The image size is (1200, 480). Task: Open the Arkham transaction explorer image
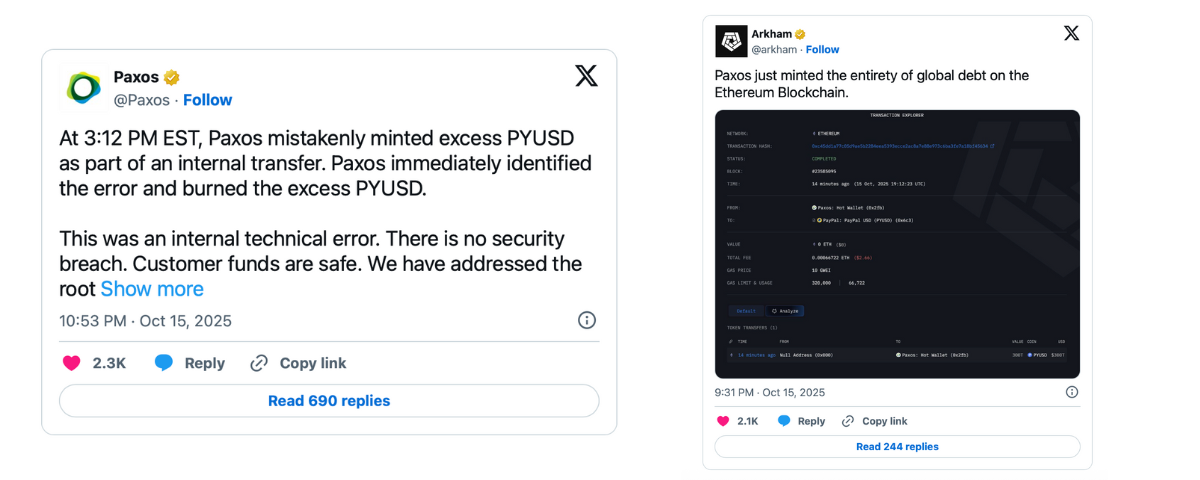[x=897, y=243]
